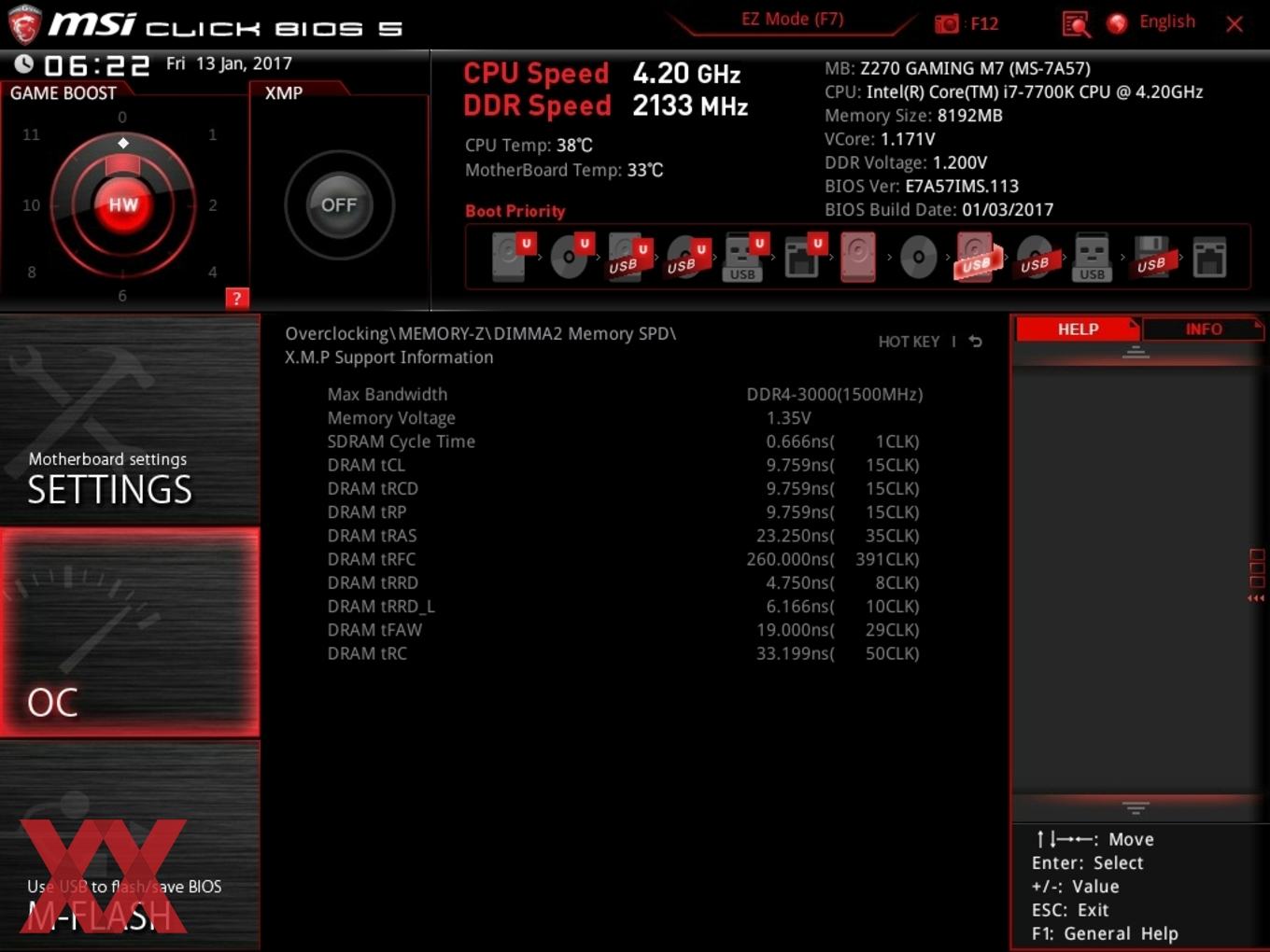The height and width of the screenshot is (952, 1270).
Task: Click the X.M.P Support Information heading
Action: (x=388, y=357)
